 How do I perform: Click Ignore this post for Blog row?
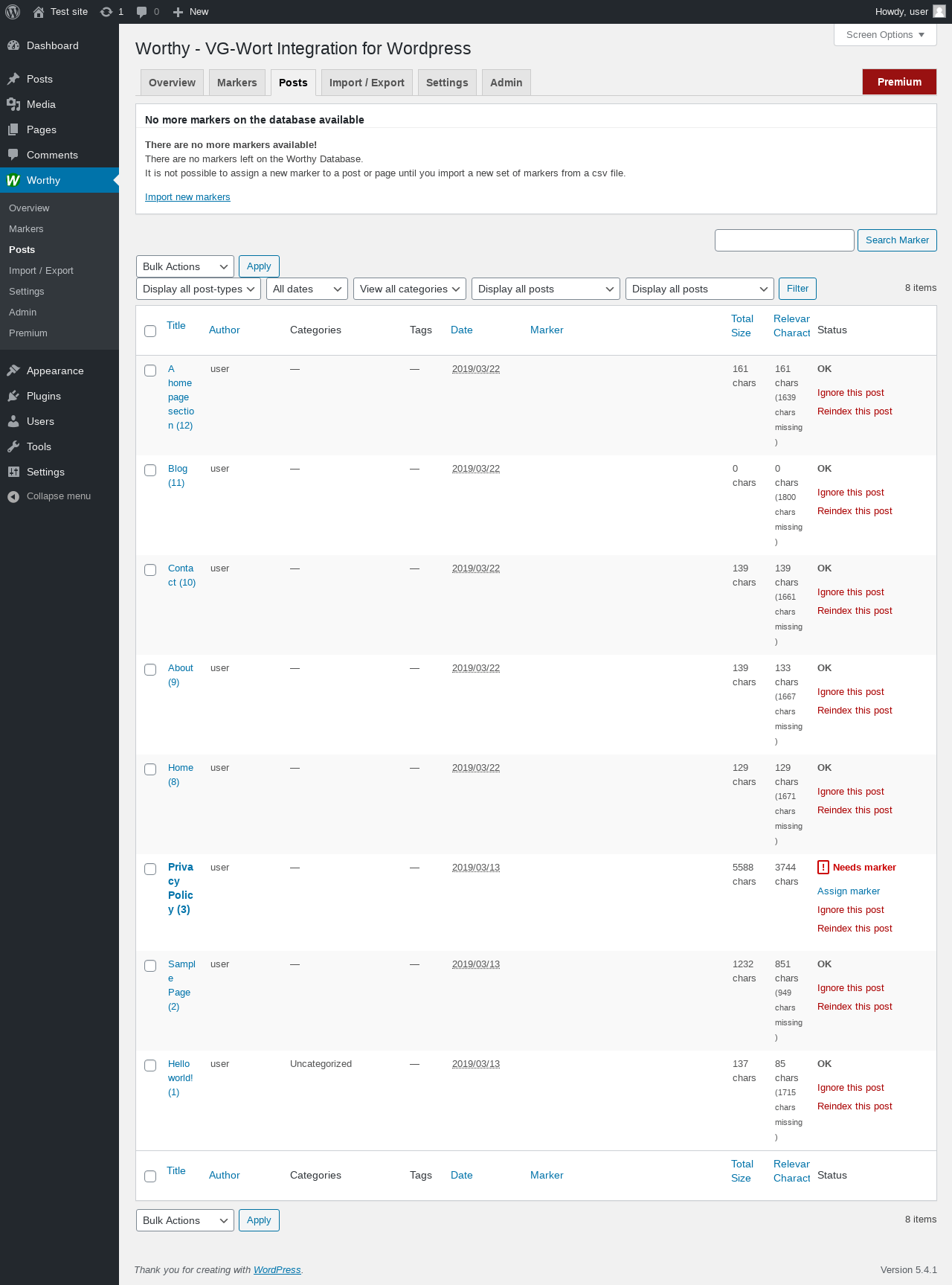[x=851, y=493]
